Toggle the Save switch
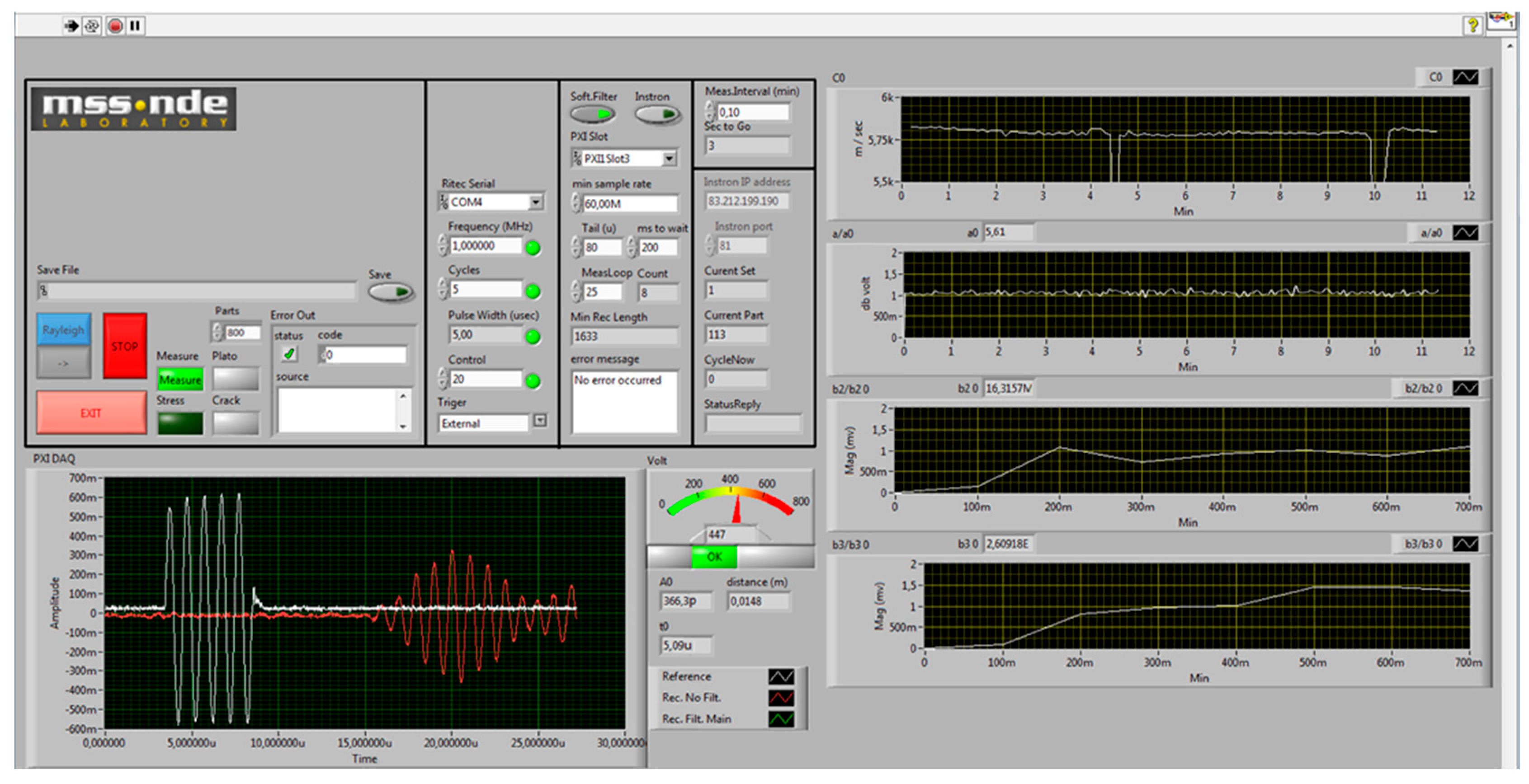This screenshot has width=1529, height=784. pyautogui.click(x=390, y=292)
